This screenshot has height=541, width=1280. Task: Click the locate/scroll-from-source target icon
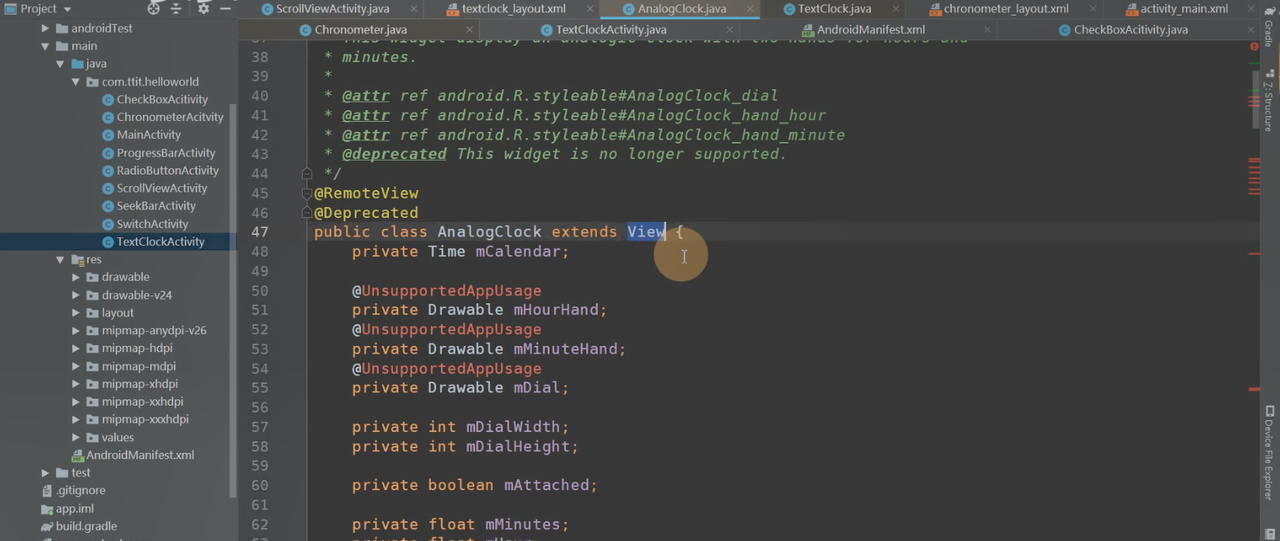(153, 8)
